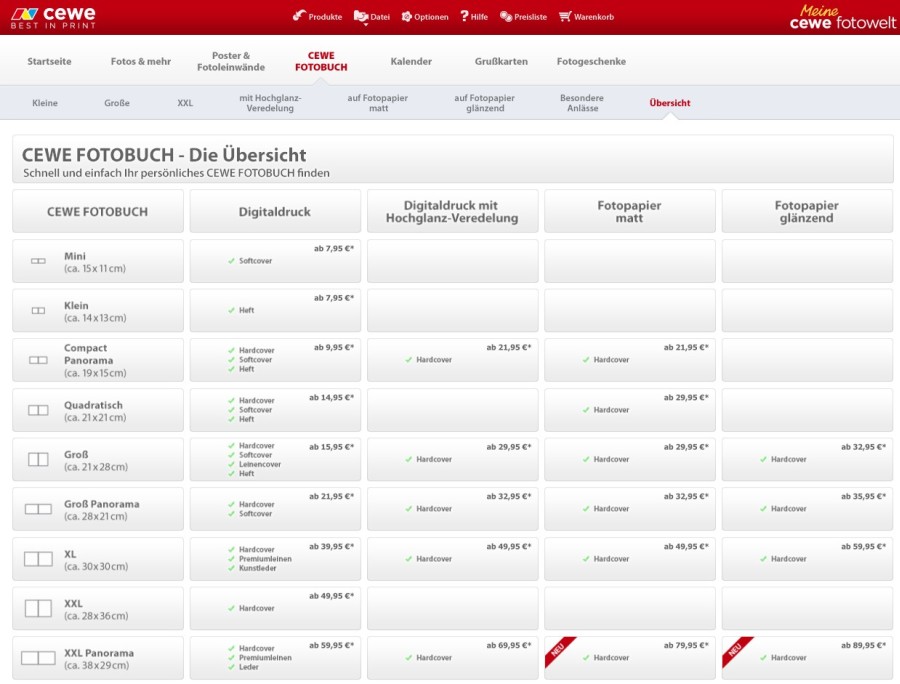This screenshot has height=684, width=900.
Task: Open the Kalender navigation tab
Action: point(411,61)
